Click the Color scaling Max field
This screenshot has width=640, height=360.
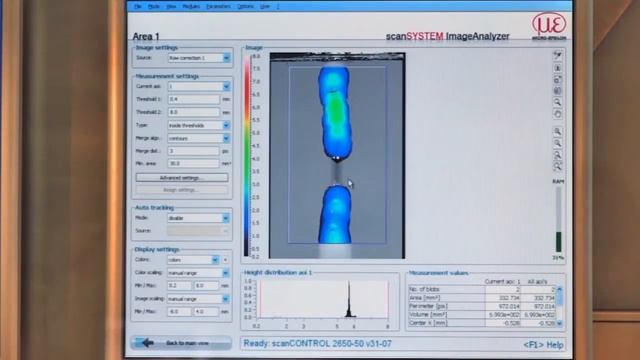coord(207,286)
